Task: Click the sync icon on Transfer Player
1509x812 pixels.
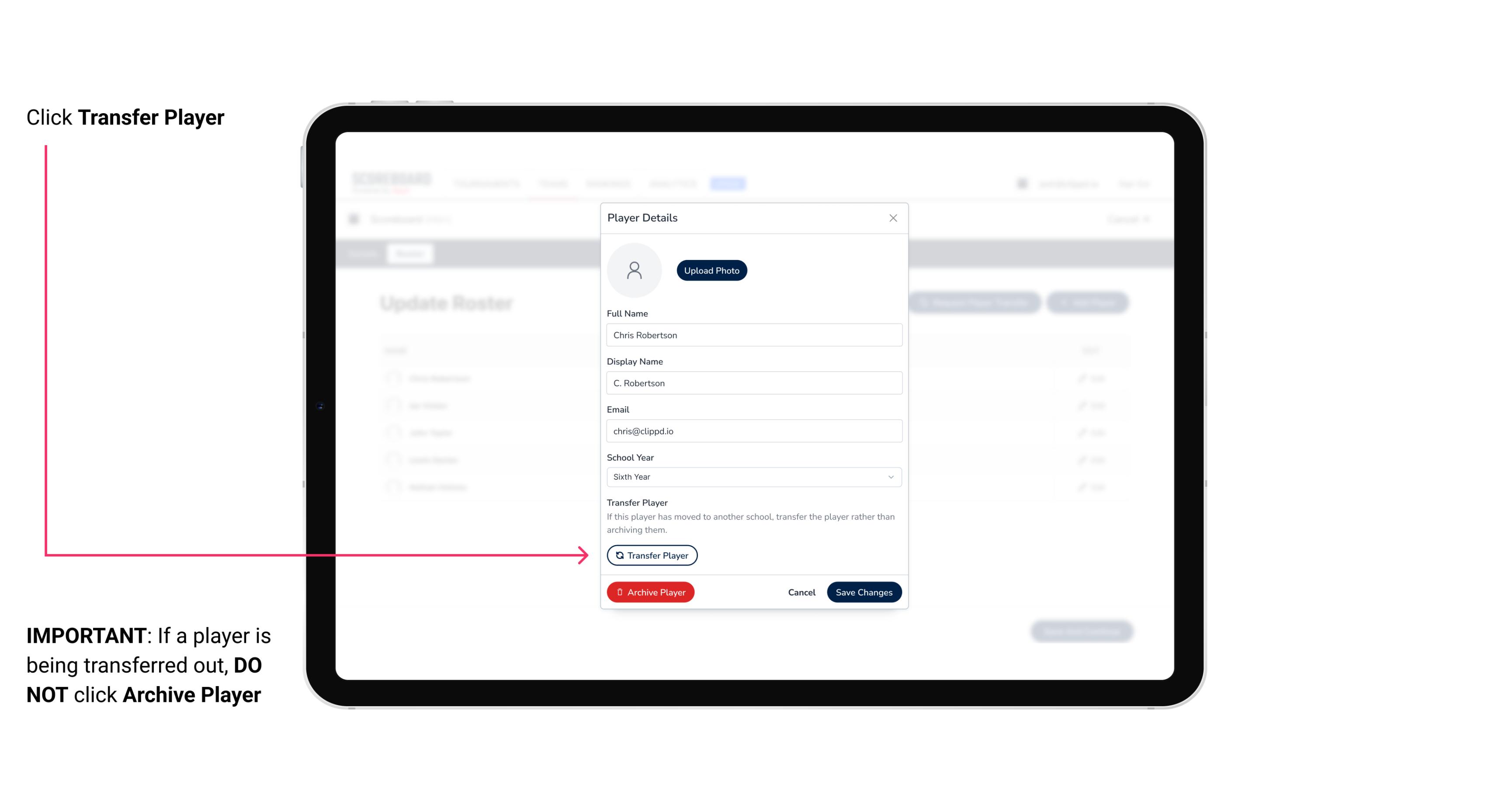Action: (619, 555)
